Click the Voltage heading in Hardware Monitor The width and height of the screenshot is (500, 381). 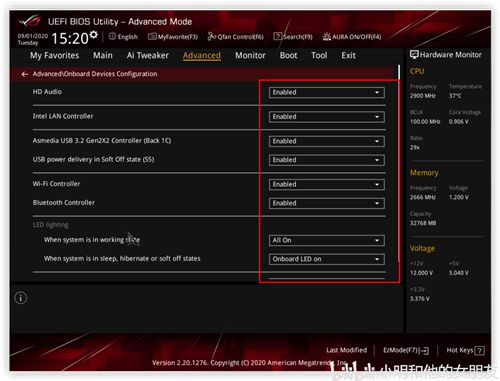tap(422, 248)
